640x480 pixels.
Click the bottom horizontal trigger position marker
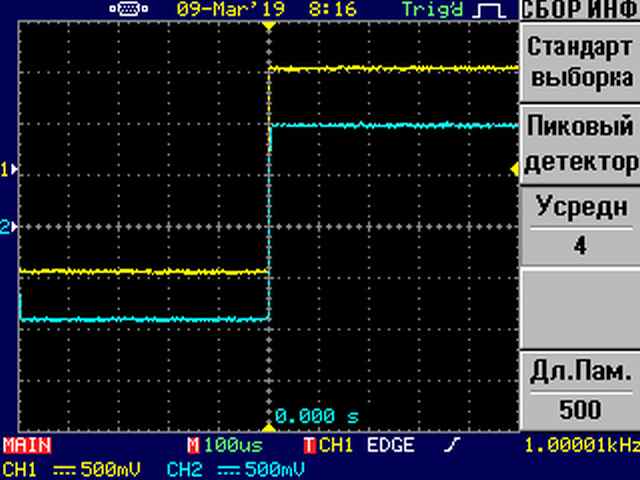pos(269,427)
